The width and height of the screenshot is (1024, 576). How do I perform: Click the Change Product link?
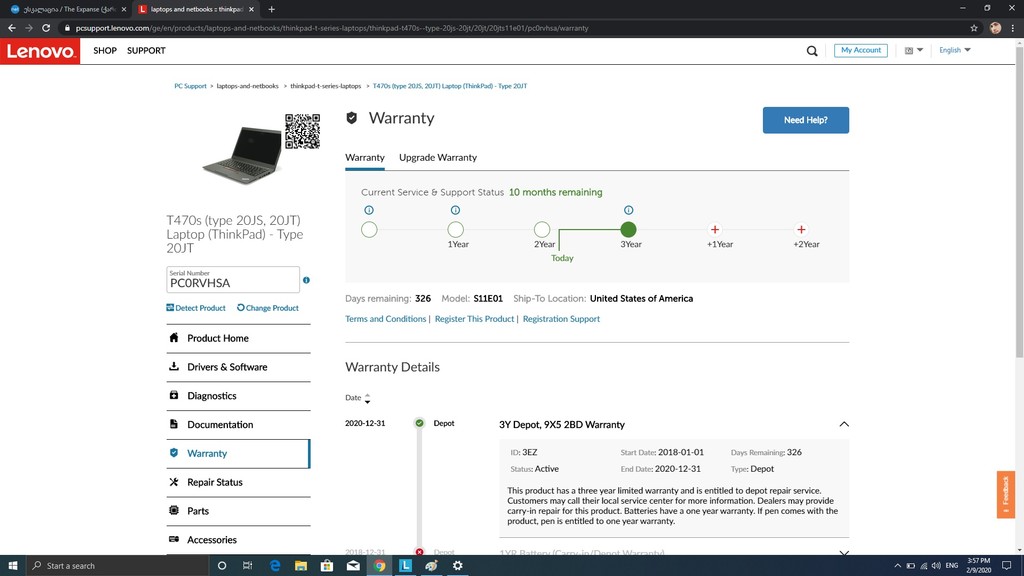point(268,308)
